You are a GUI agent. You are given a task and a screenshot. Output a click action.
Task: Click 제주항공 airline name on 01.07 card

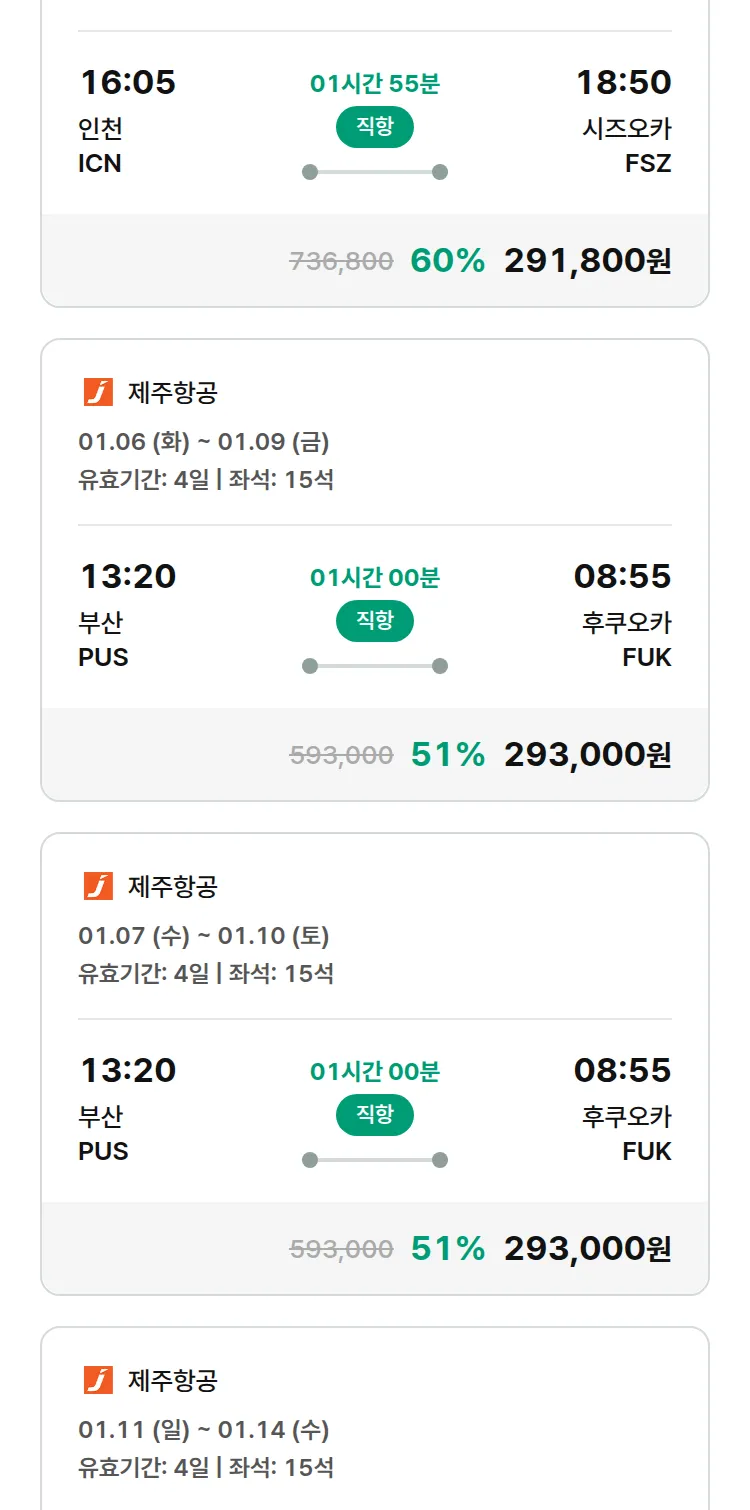pos(172,887)
